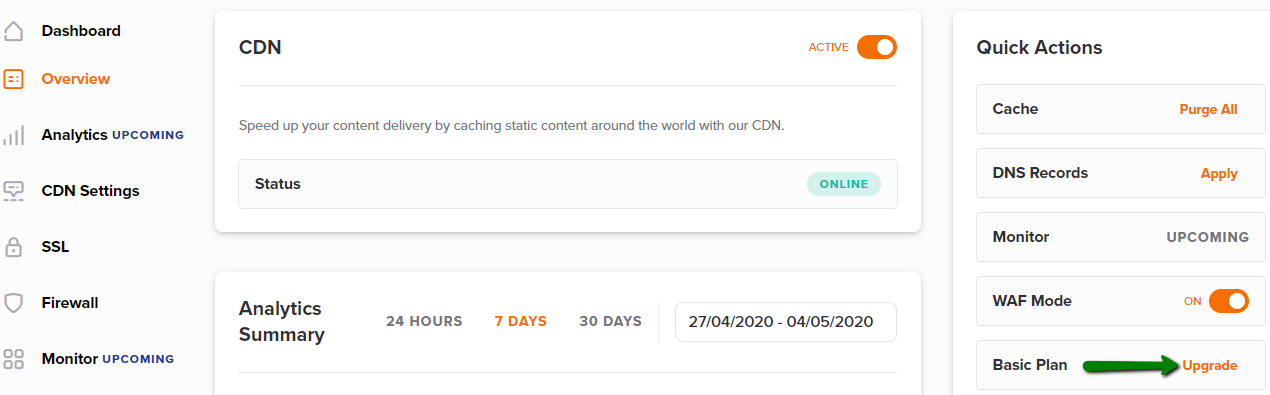Toggle the CDN active switch
The height and width of the screenshot is (395, 1270).
877,47
